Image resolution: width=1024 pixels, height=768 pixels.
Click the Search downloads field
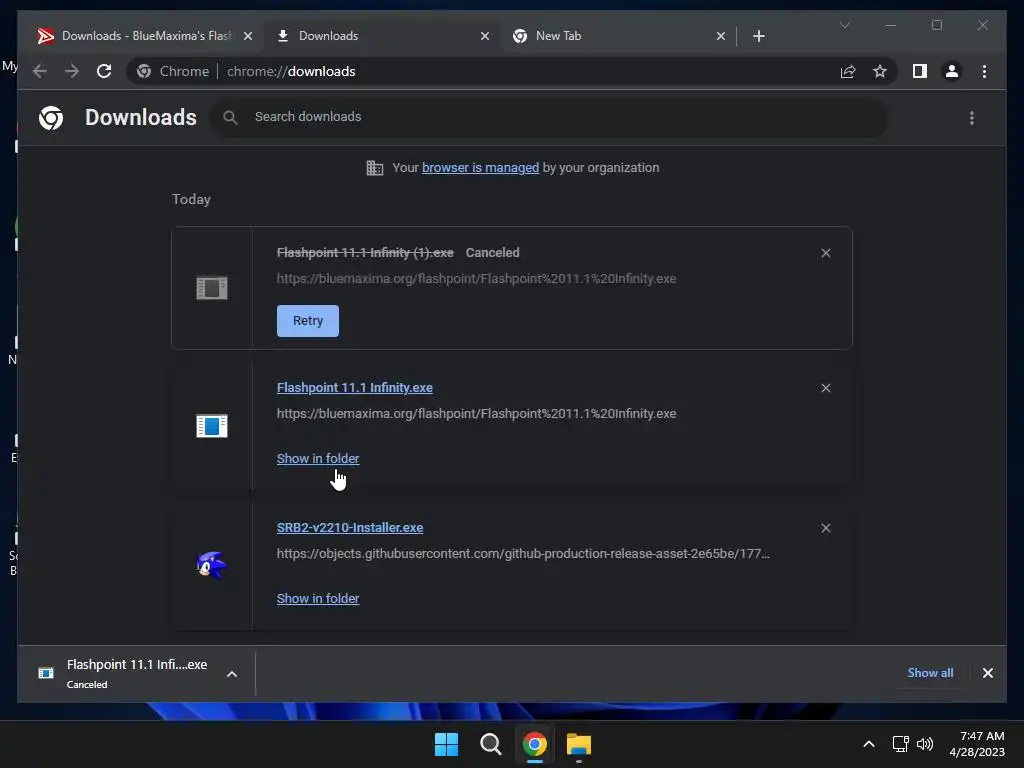point(549,117)
